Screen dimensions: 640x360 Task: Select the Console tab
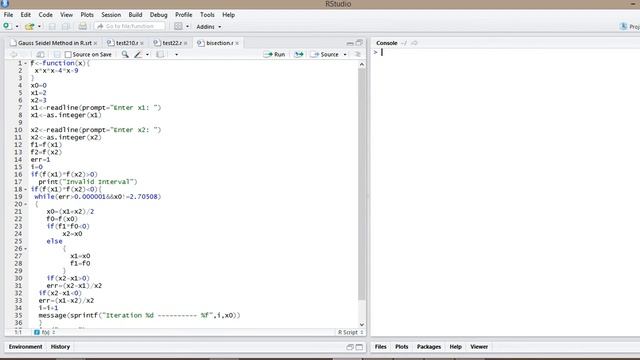coord(387,43)
